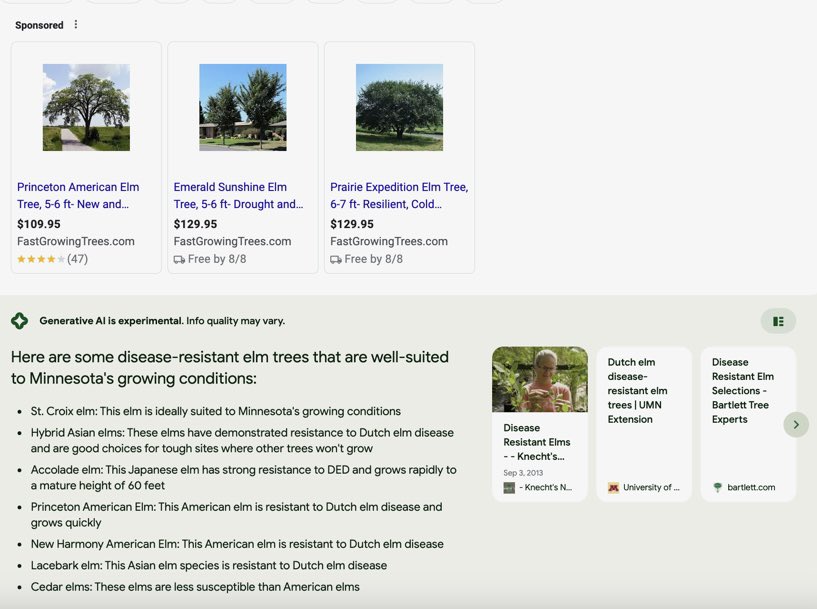This screenshot has width=817, height=609.
Task: Click the University of Minnesota favicon
Action: (613, 487)
